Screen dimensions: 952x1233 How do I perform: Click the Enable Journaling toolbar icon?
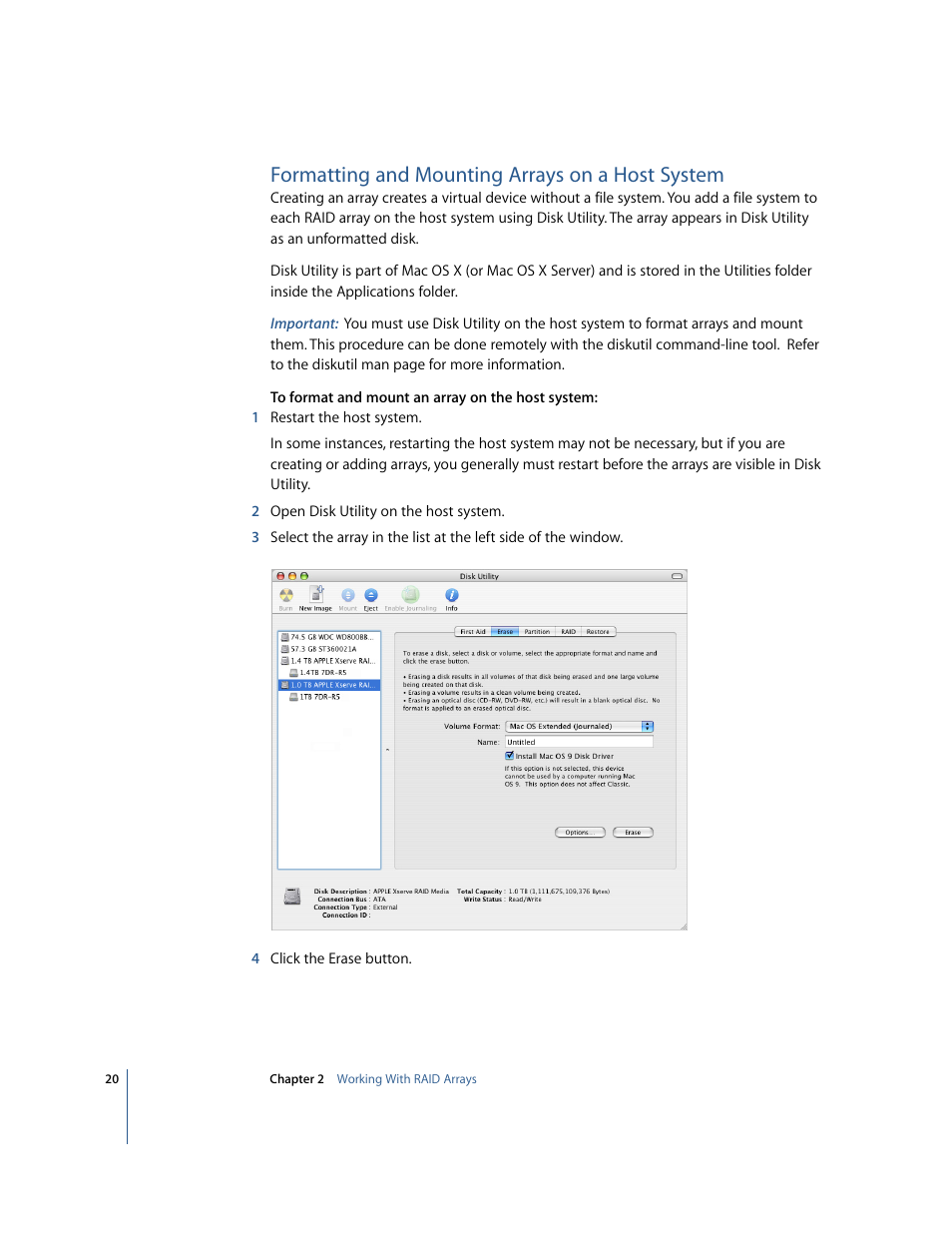(410, 595)
